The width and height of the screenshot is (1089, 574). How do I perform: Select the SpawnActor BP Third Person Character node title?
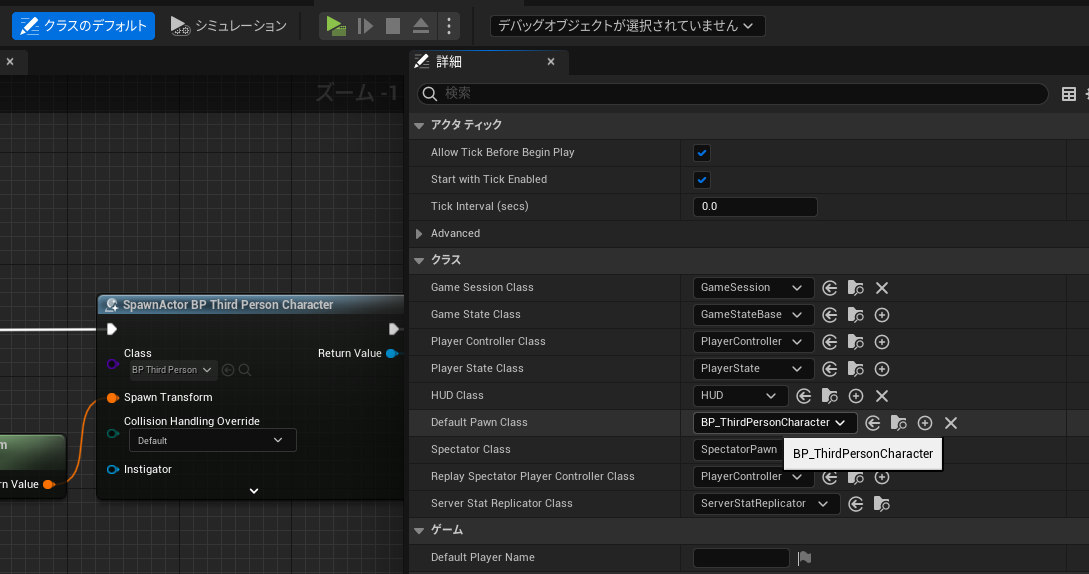228,304
